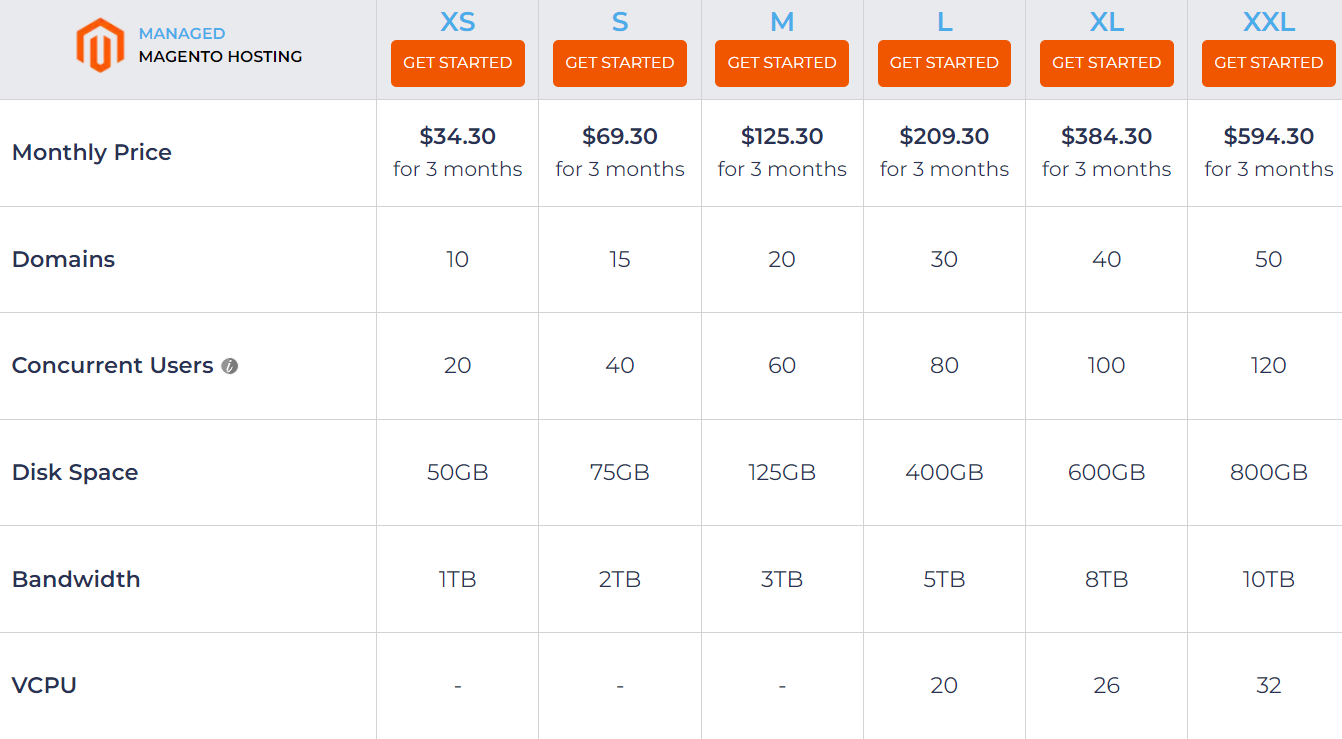Click the $34.30 monthly price
The image size is (1342, 739).
pos(457,136)
